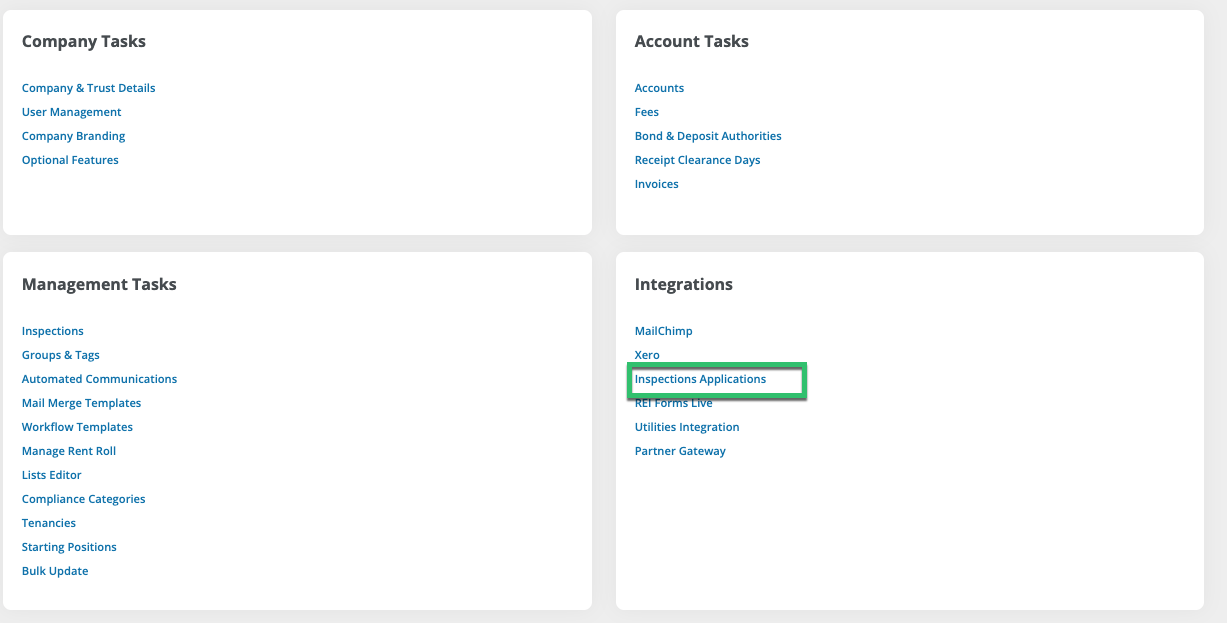Open Invoices under Account Tasks
The height and width of the screenshot is (623, 1227).
pos(656,184)
